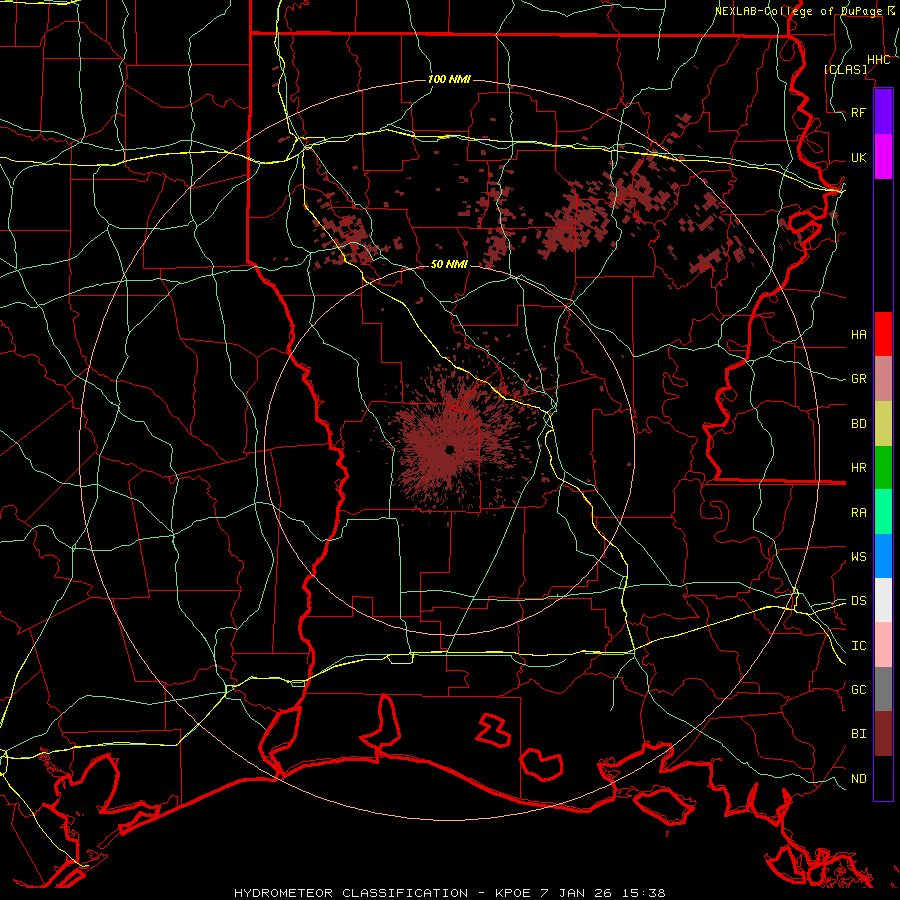Click the HA legend label
Viewport: 900px width, 900px height.
click(859, 334)
